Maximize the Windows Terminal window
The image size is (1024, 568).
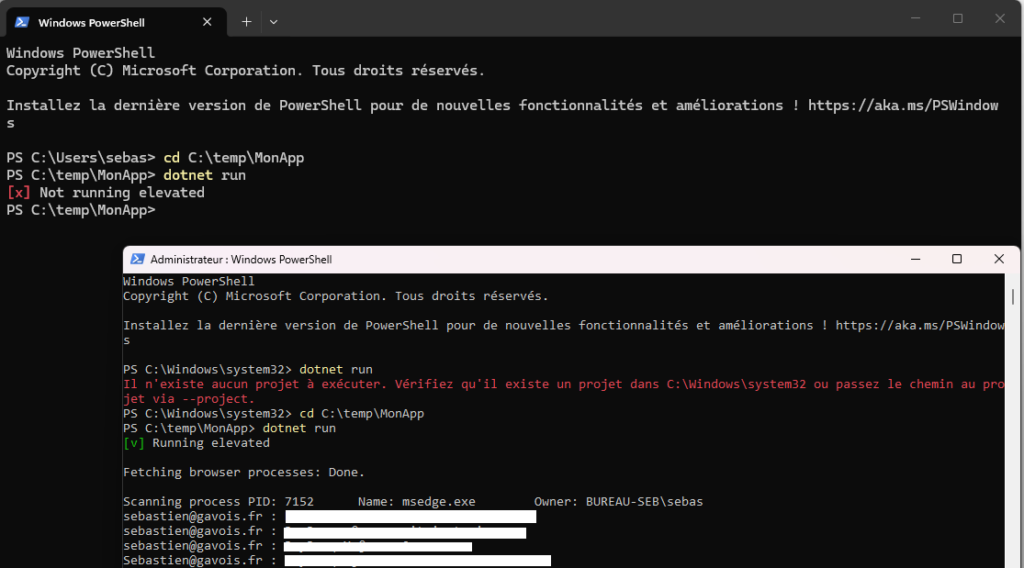(x=957, y=18)
